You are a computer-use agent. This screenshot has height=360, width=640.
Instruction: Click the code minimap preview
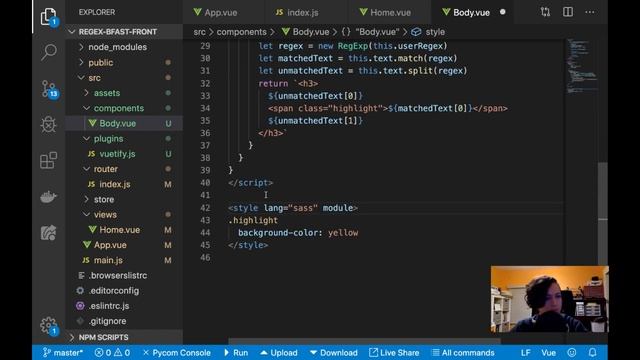pos(582,65)
